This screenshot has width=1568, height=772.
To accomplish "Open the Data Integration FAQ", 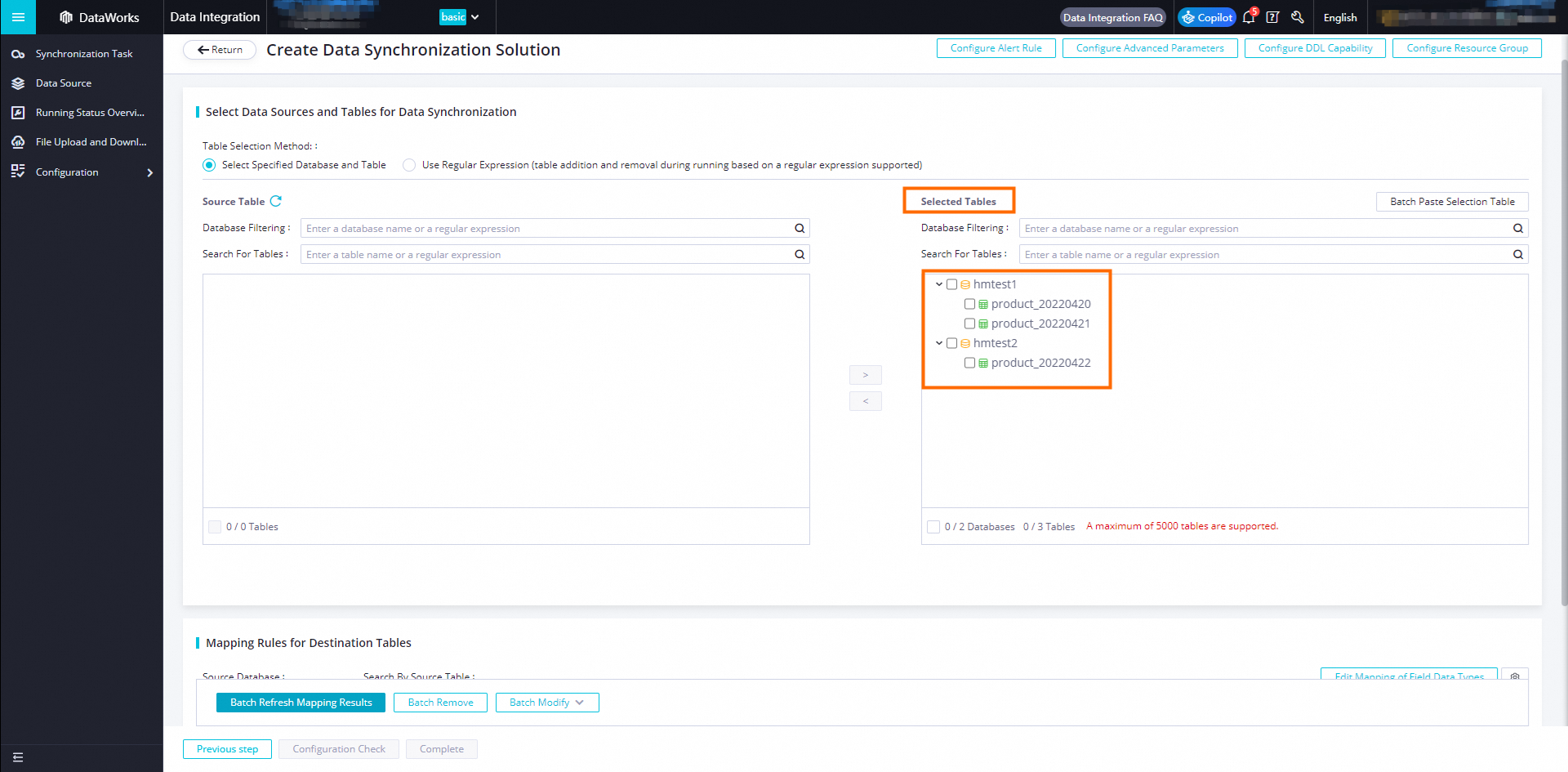I will pyautogui.click(x=1112, y=17).
